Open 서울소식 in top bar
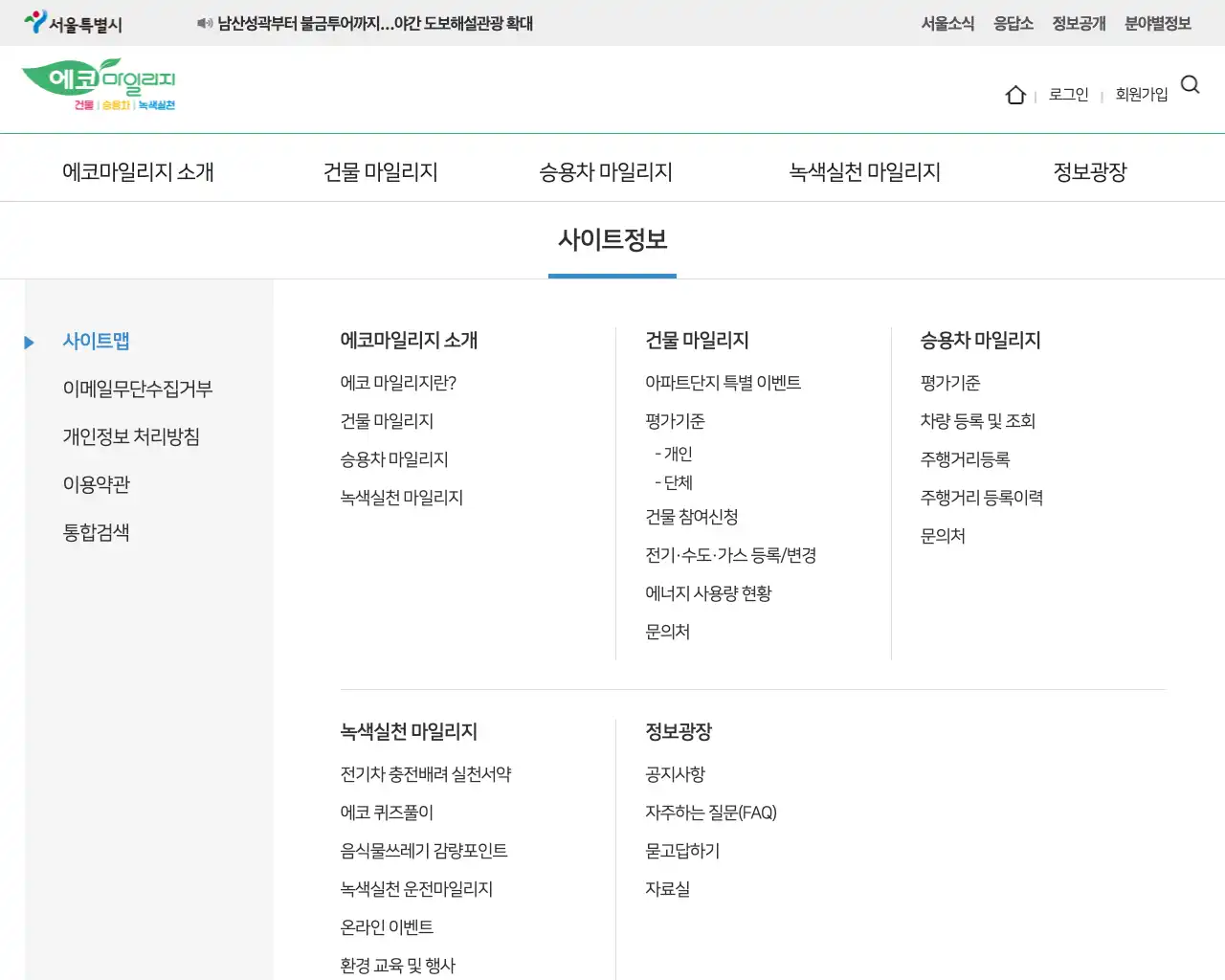Viewport: 1225px width, 980px height. tap(947, 23)
